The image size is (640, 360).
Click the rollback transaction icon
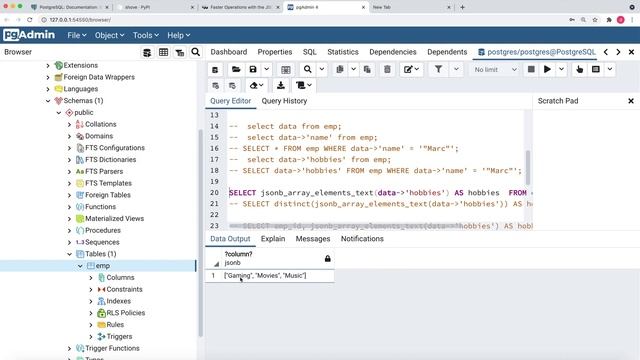[x=232, y=85]
